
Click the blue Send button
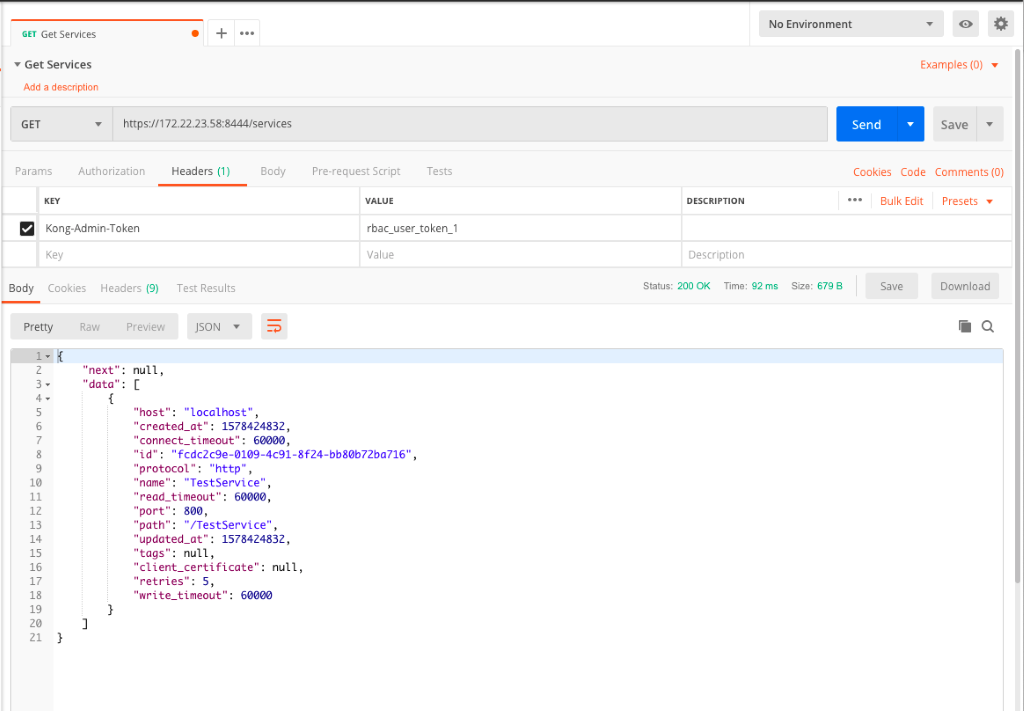[x=867, y=124]
